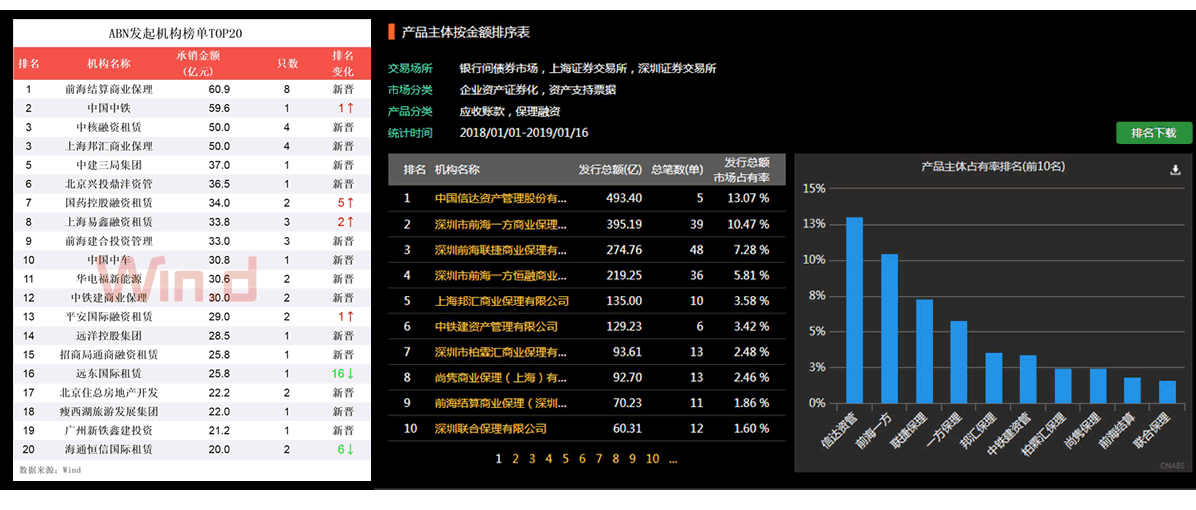Open 上海邦汇商业保理有限公司 link
This screenshot has width=1196, height=510.
point(501,301)
